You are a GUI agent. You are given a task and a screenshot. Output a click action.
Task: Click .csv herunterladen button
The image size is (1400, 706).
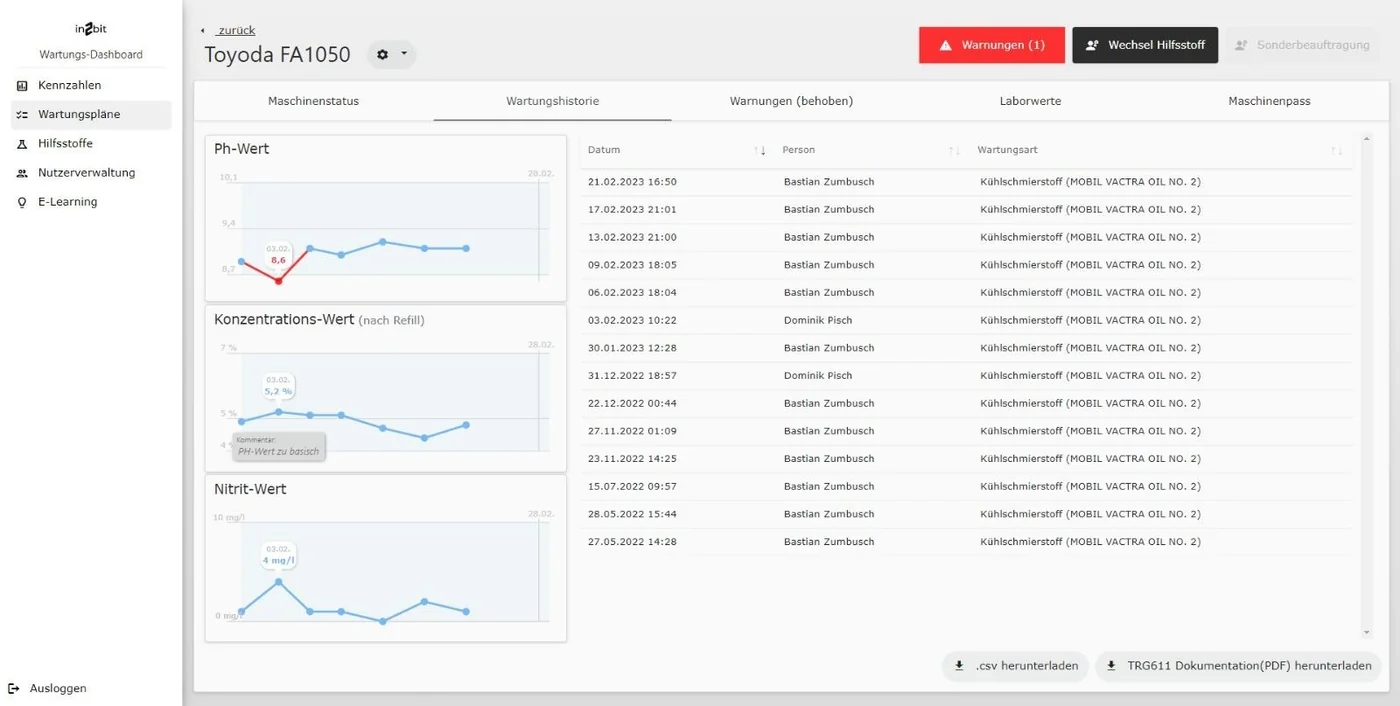point(1015,666)
